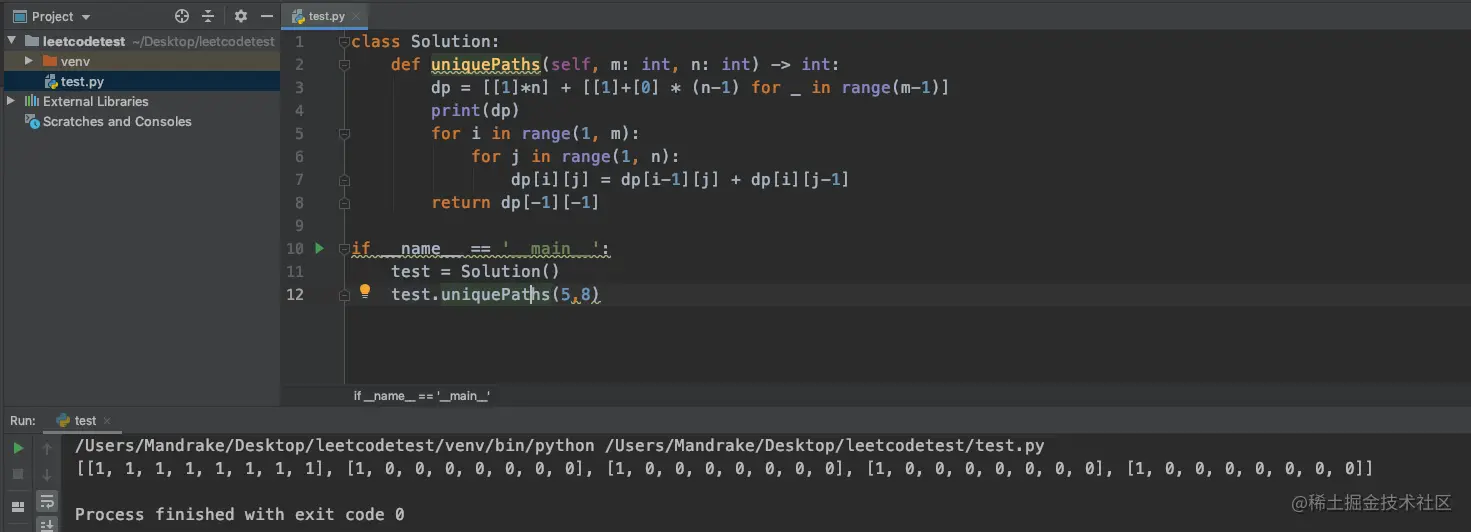Click line number 9 in the gutter

[x=299, y=226]
